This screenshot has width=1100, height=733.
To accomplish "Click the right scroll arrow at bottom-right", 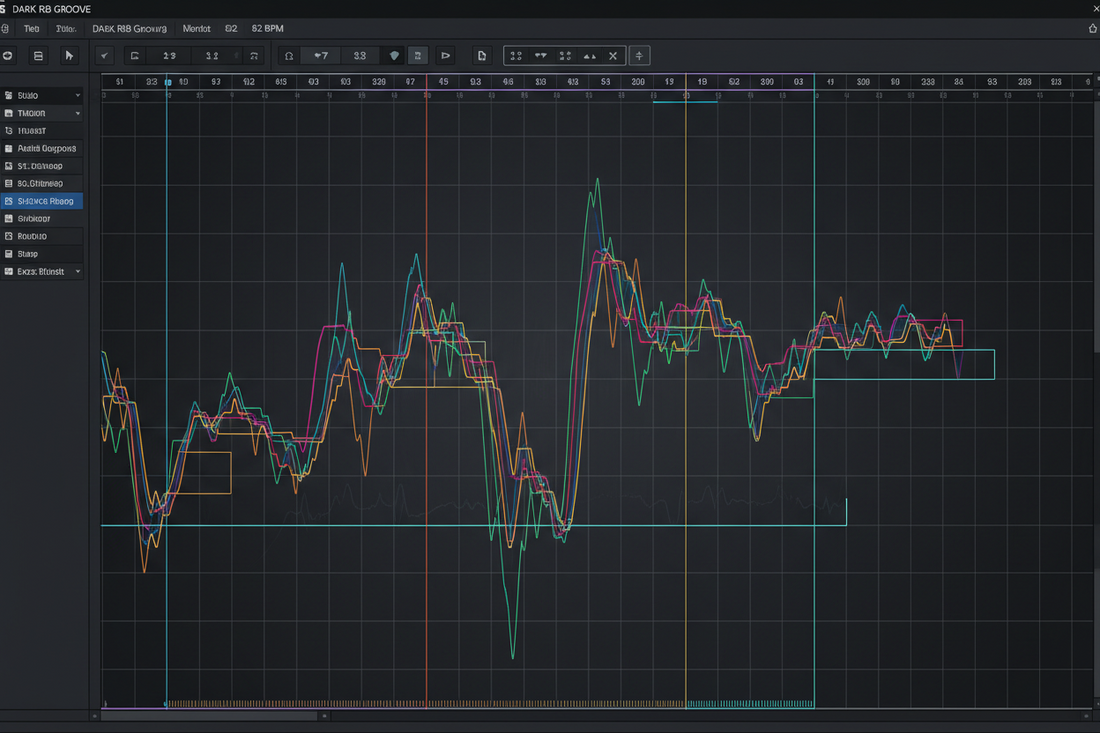I will tap(1087, 716).
